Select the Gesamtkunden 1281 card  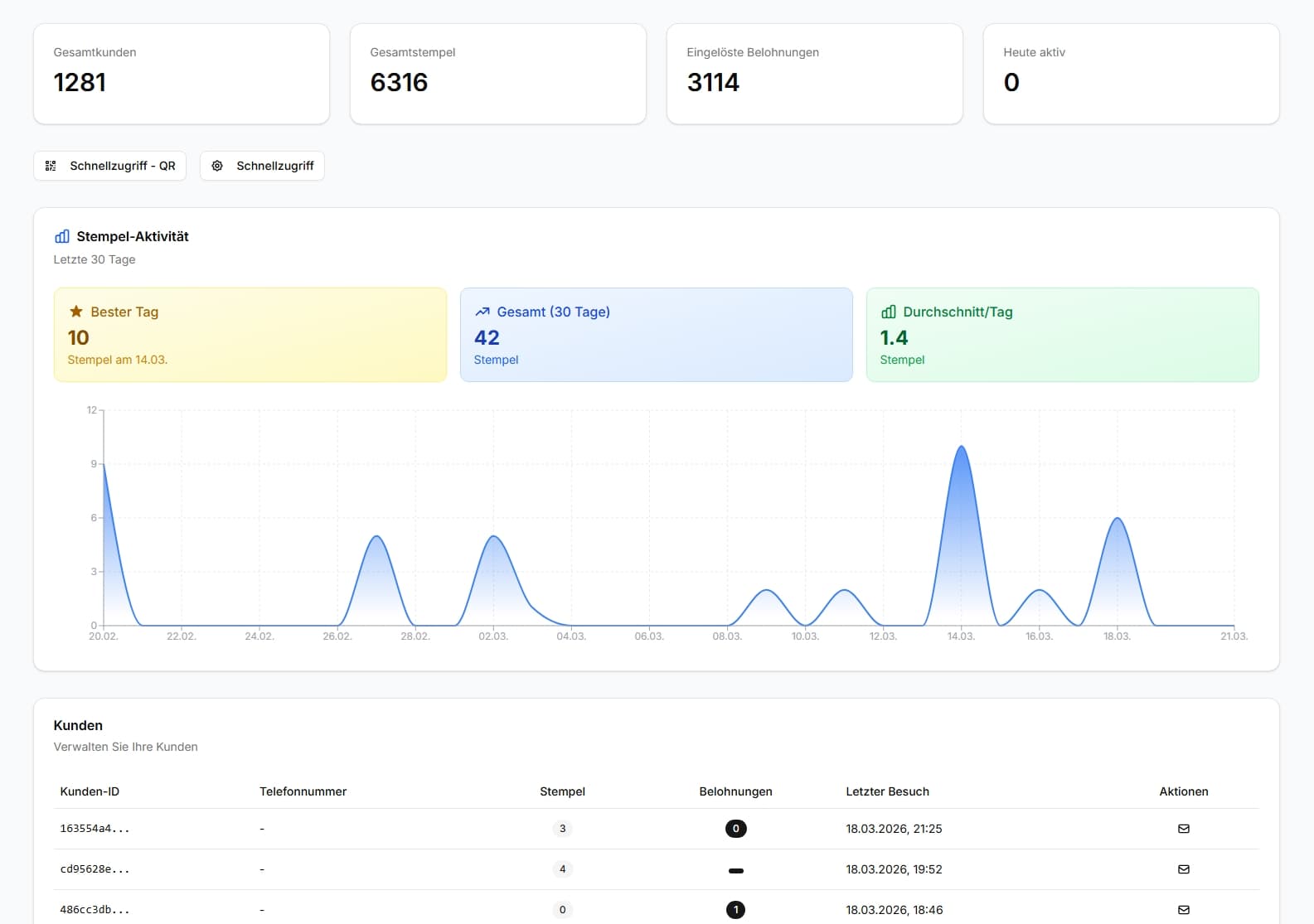tap(182, 74)
